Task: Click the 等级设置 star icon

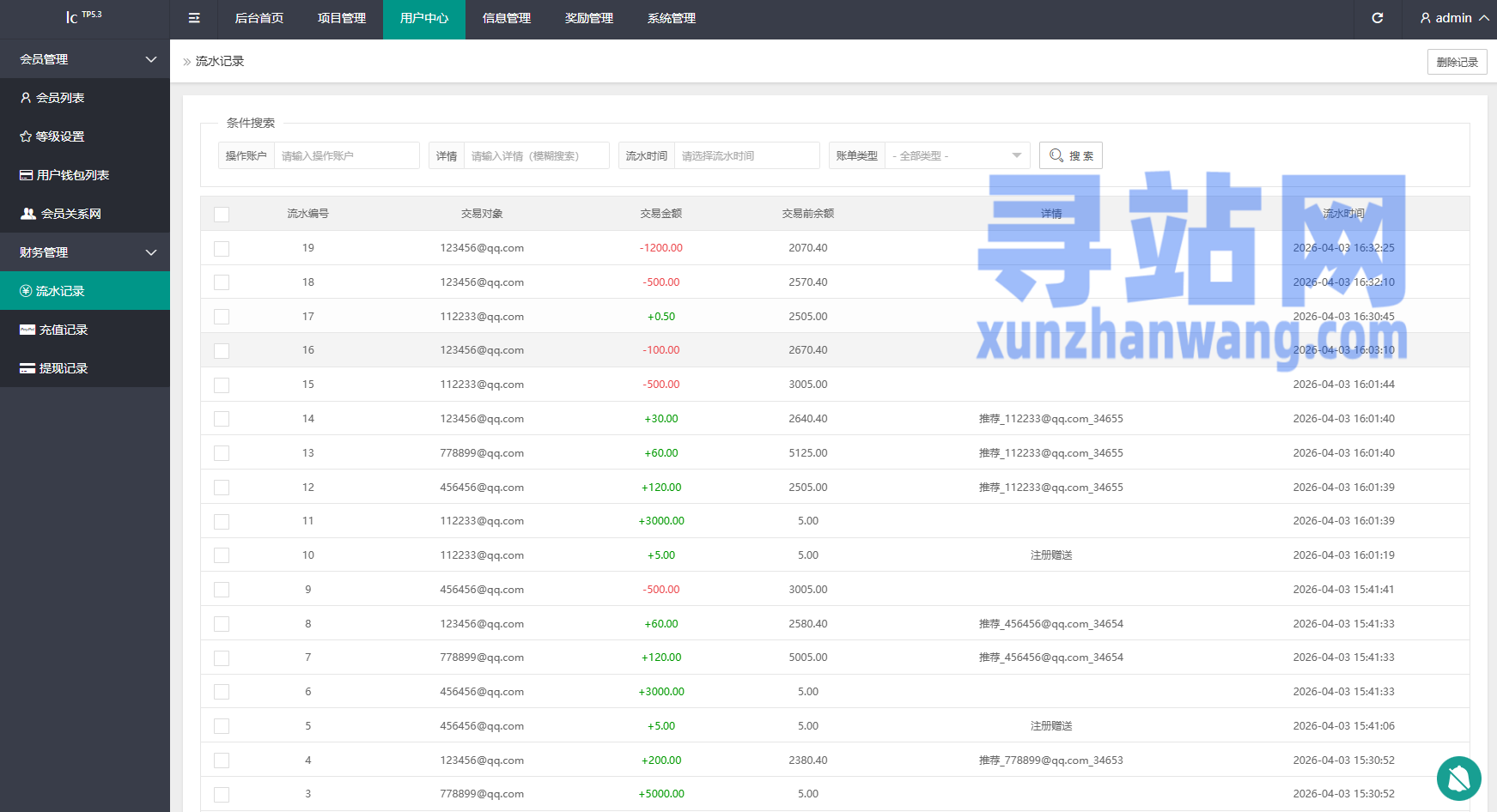Action: 26,136
